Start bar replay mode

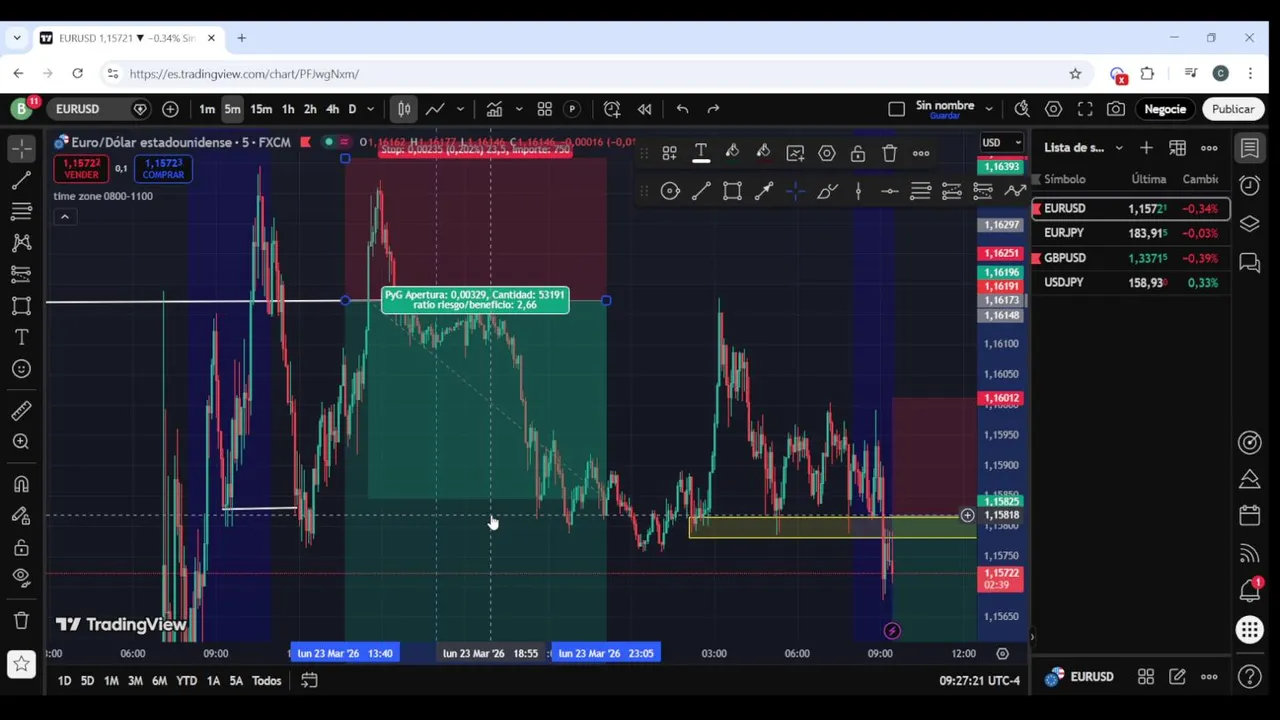click(x=645, y=109)
